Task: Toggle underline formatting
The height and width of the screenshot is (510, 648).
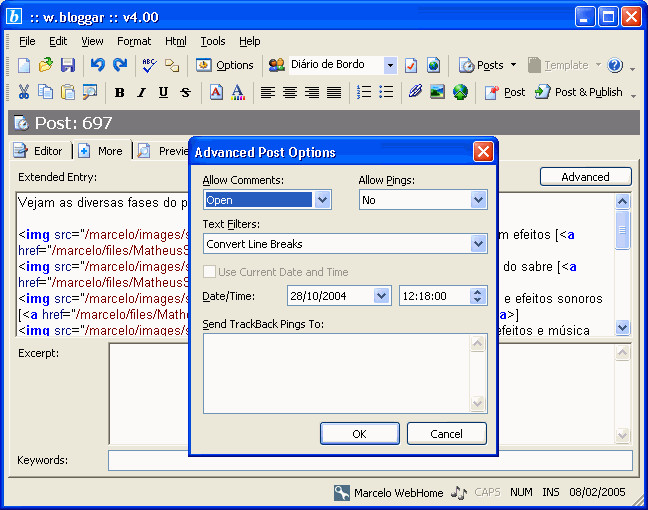Action: (164, 92)
